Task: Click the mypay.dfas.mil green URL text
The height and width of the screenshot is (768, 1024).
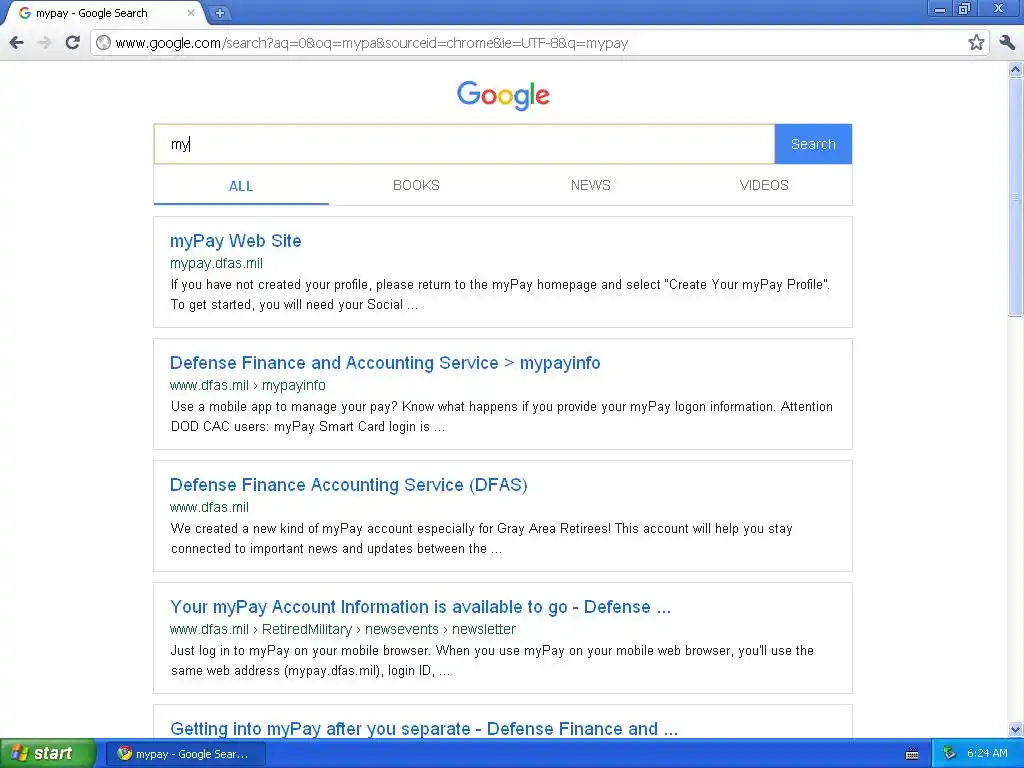Action: 216,264
